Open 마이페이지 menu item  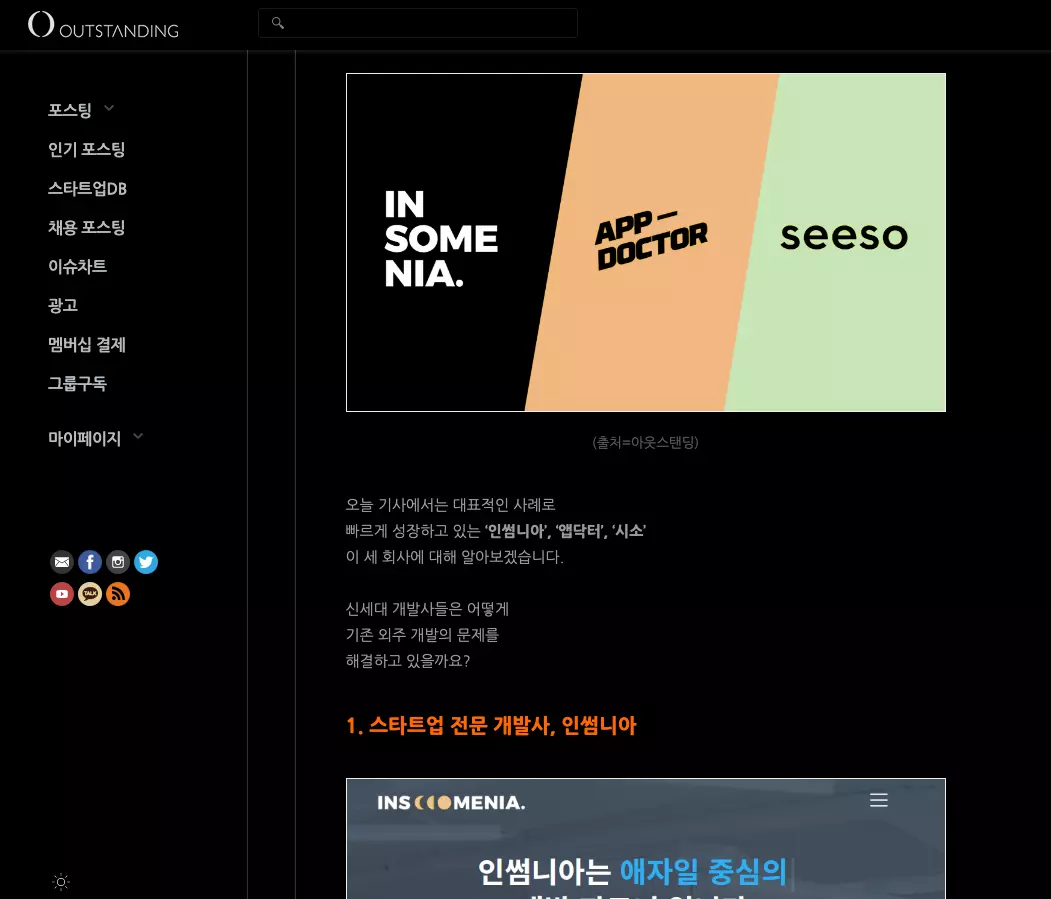coord(84,438)
